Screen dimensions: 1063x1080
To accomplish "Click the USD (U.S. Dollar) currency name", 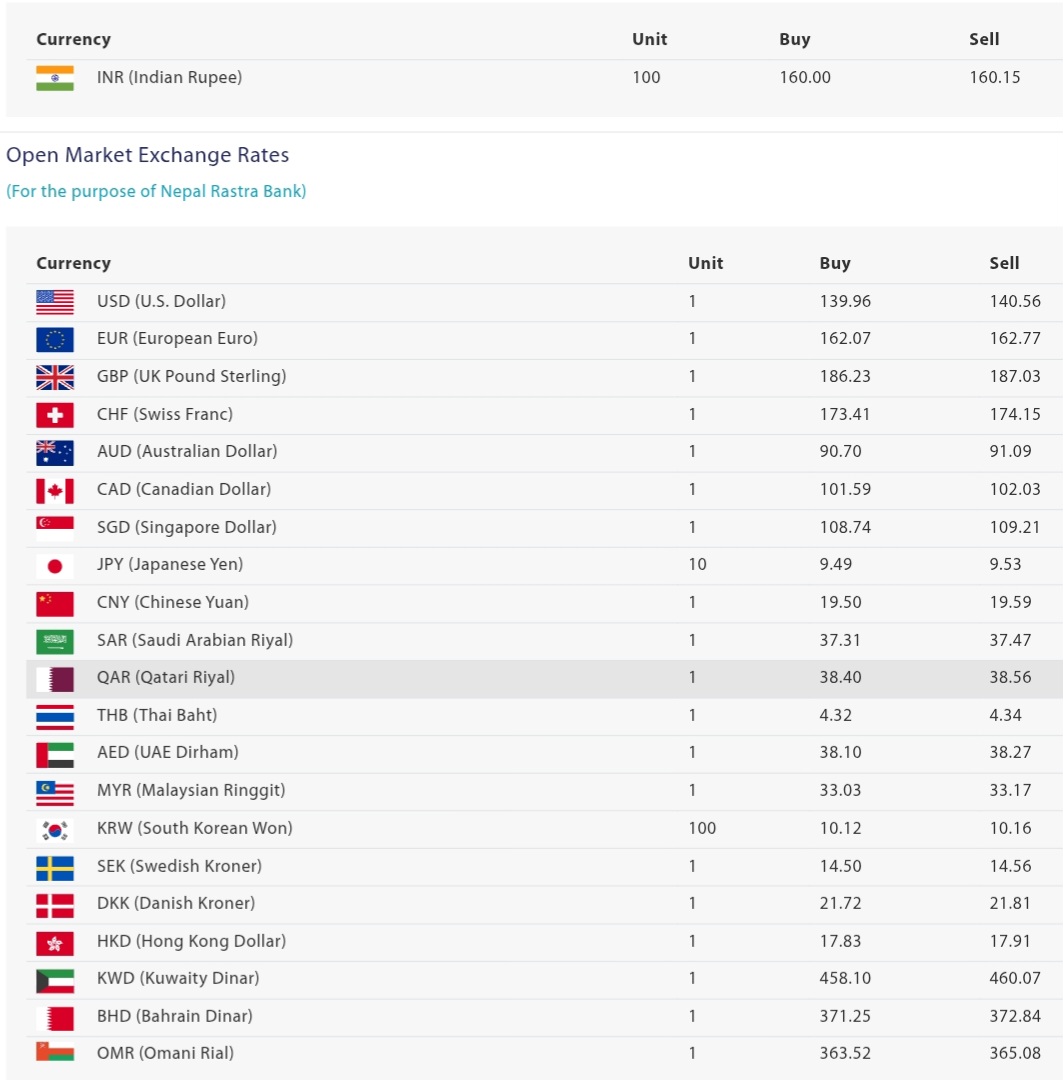I will 161,301.
